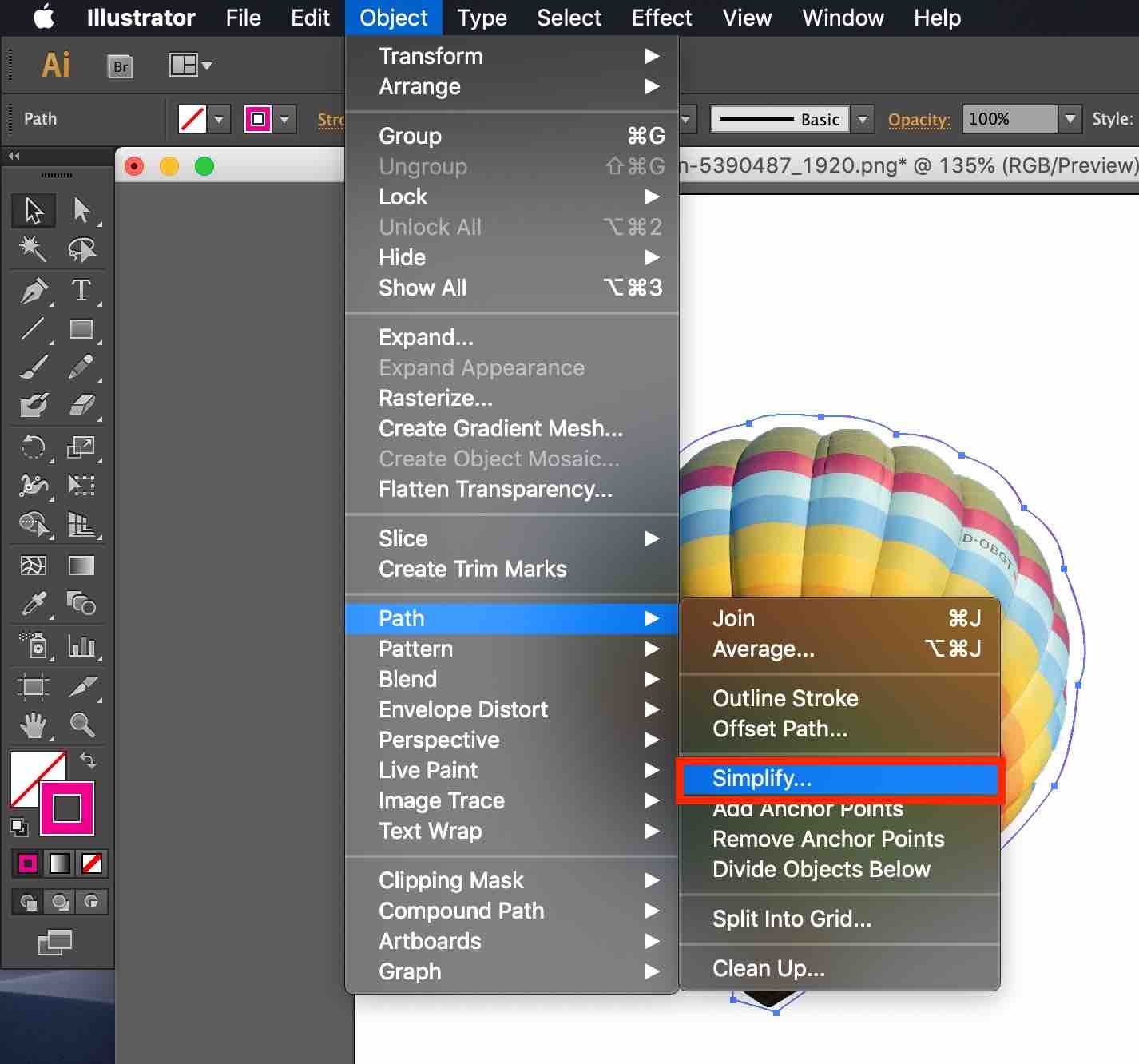This screenshot has height=1064, width=1139.
Task: Choose the Magic Wand tool
Action: 34,249
